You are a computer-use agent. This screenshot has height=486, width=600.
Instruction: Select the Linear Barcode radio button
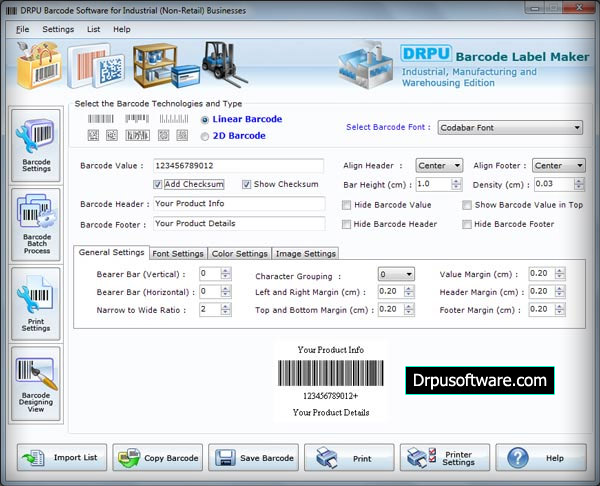click(205, 120)
